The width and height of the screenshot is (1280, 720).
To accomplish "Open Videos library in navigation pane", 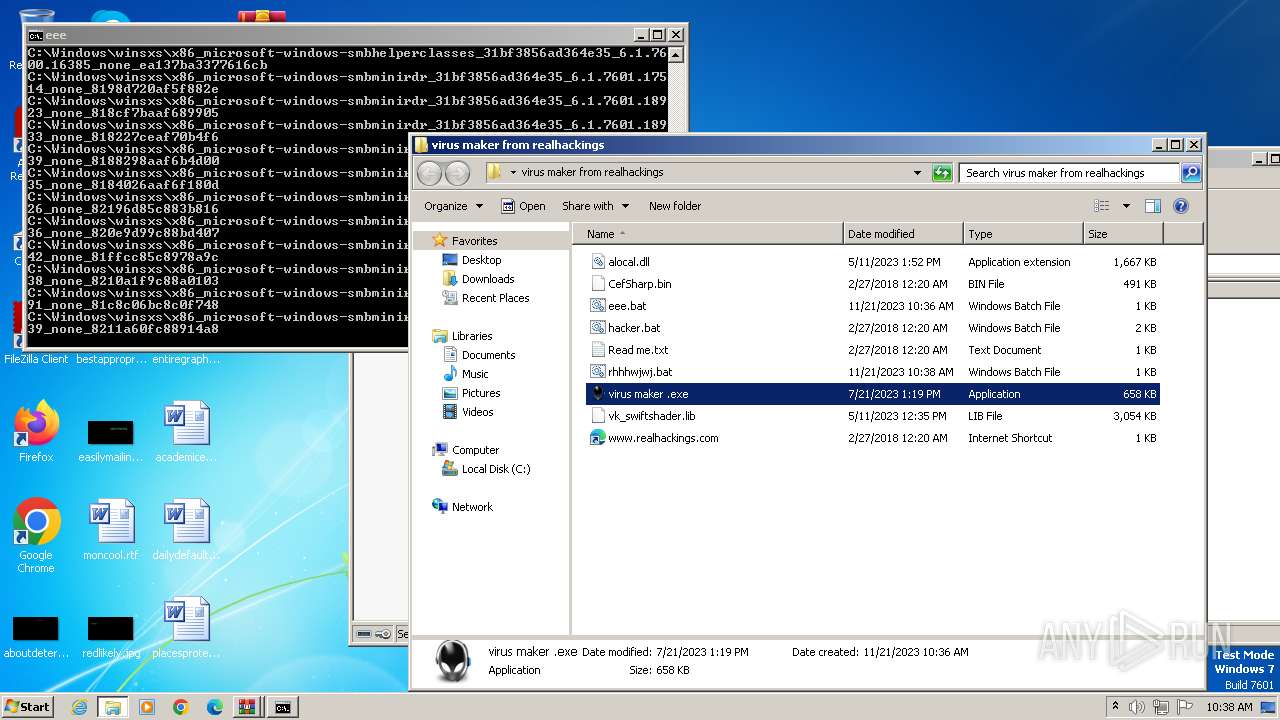I will 477,412.
